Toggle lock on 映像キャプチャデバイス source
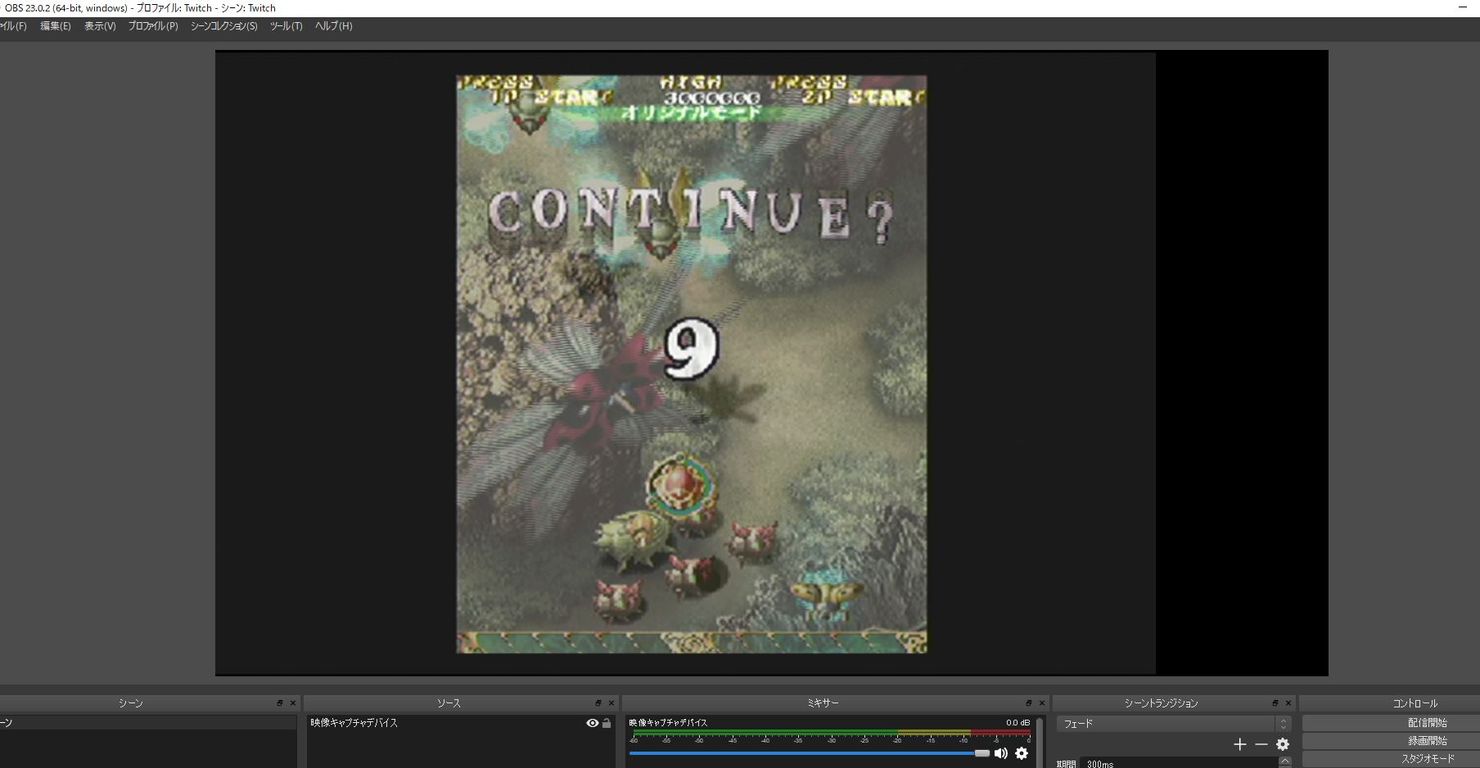The width and height of the screenshot is (1480, 768). click(606, 723)
